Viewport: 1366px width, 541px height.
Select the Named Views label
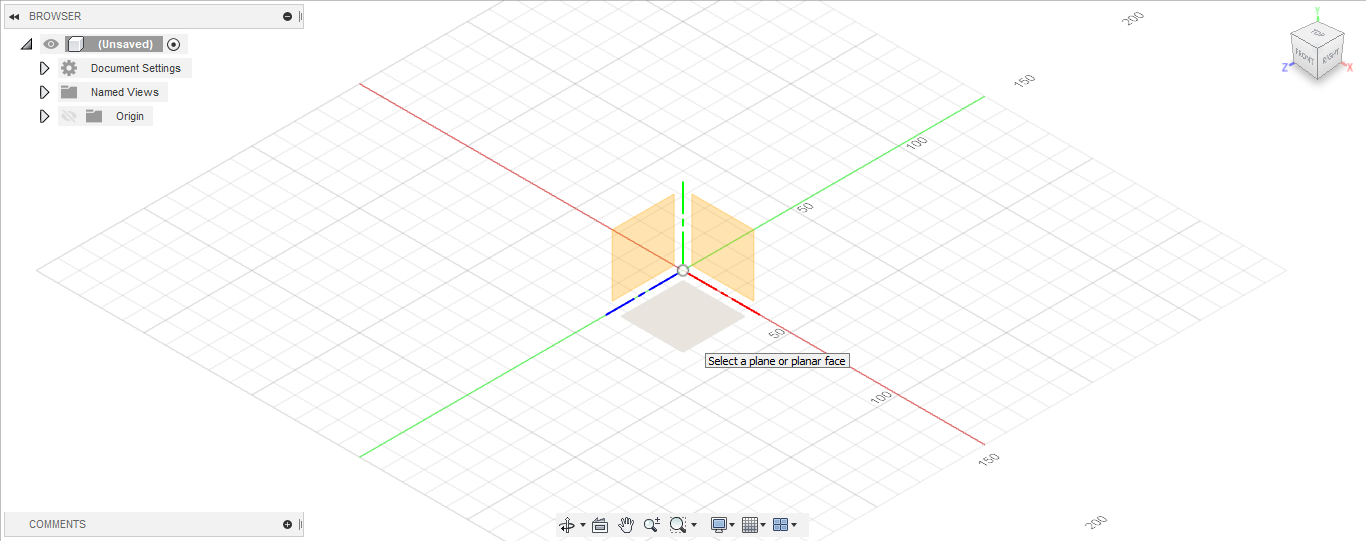click(x=125, y=92)
